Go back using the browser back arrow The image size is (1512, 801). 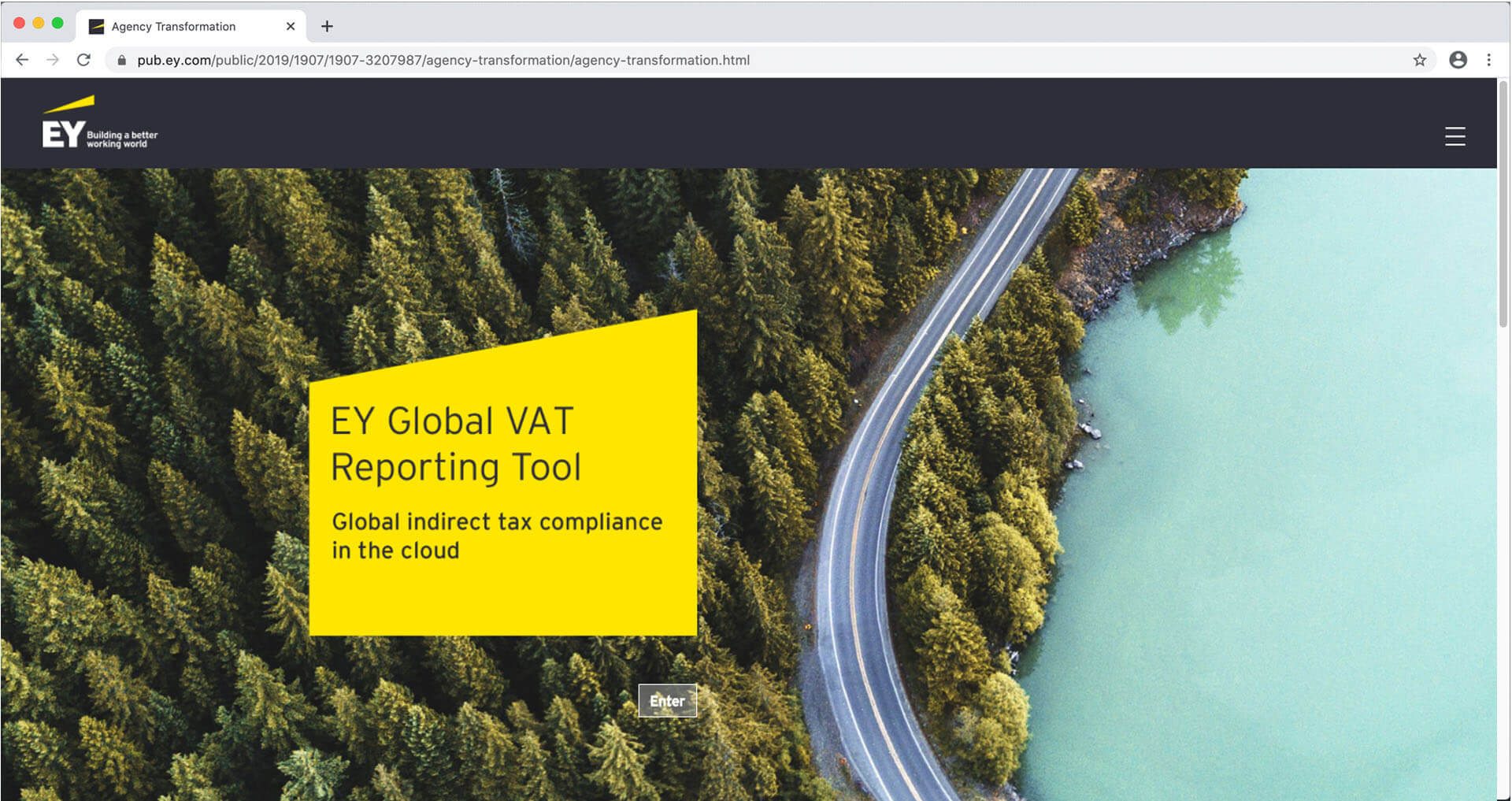point(22,60)
